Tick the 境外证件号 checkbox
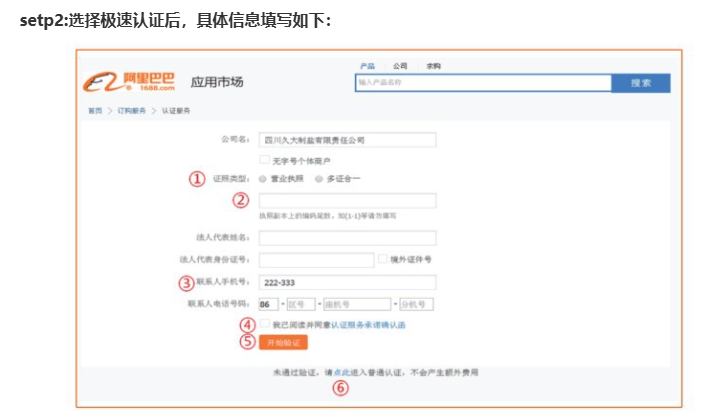This screenshot has width=720, height=414. pos(383,259)
